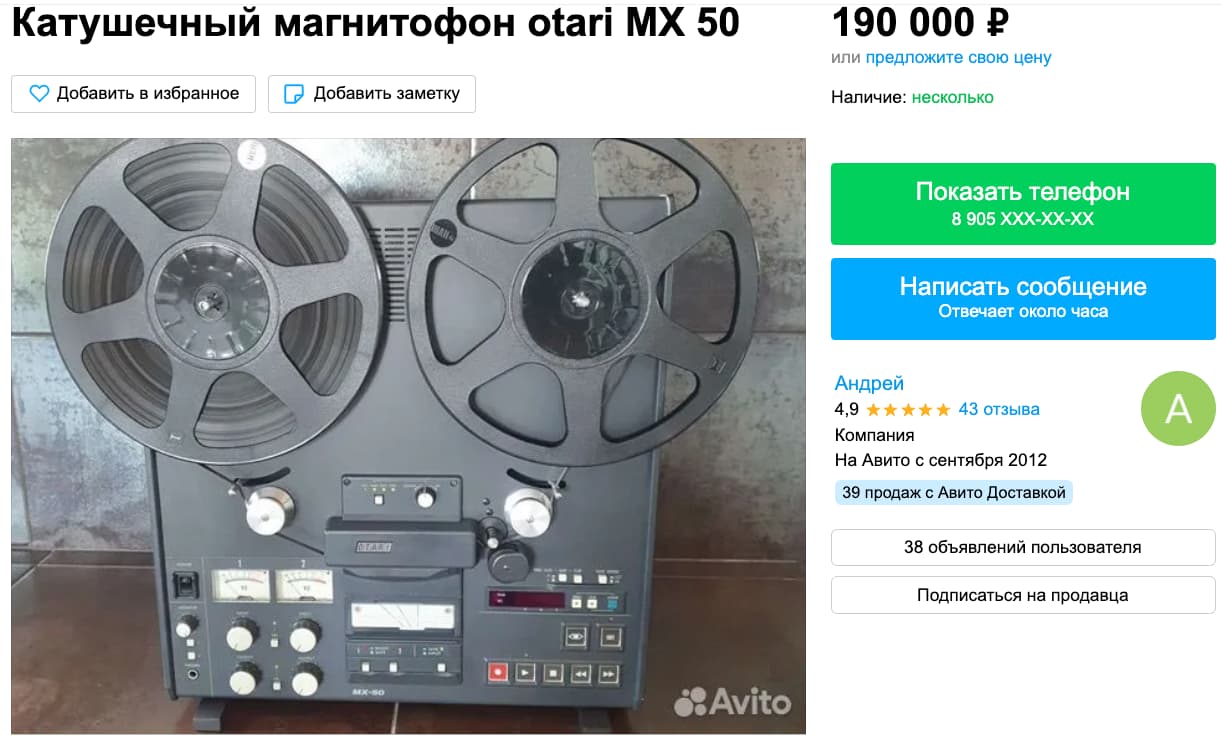The image size is (1222, 749).
Task: Click the 190 000 ₽ price
Action: [920, 22]
